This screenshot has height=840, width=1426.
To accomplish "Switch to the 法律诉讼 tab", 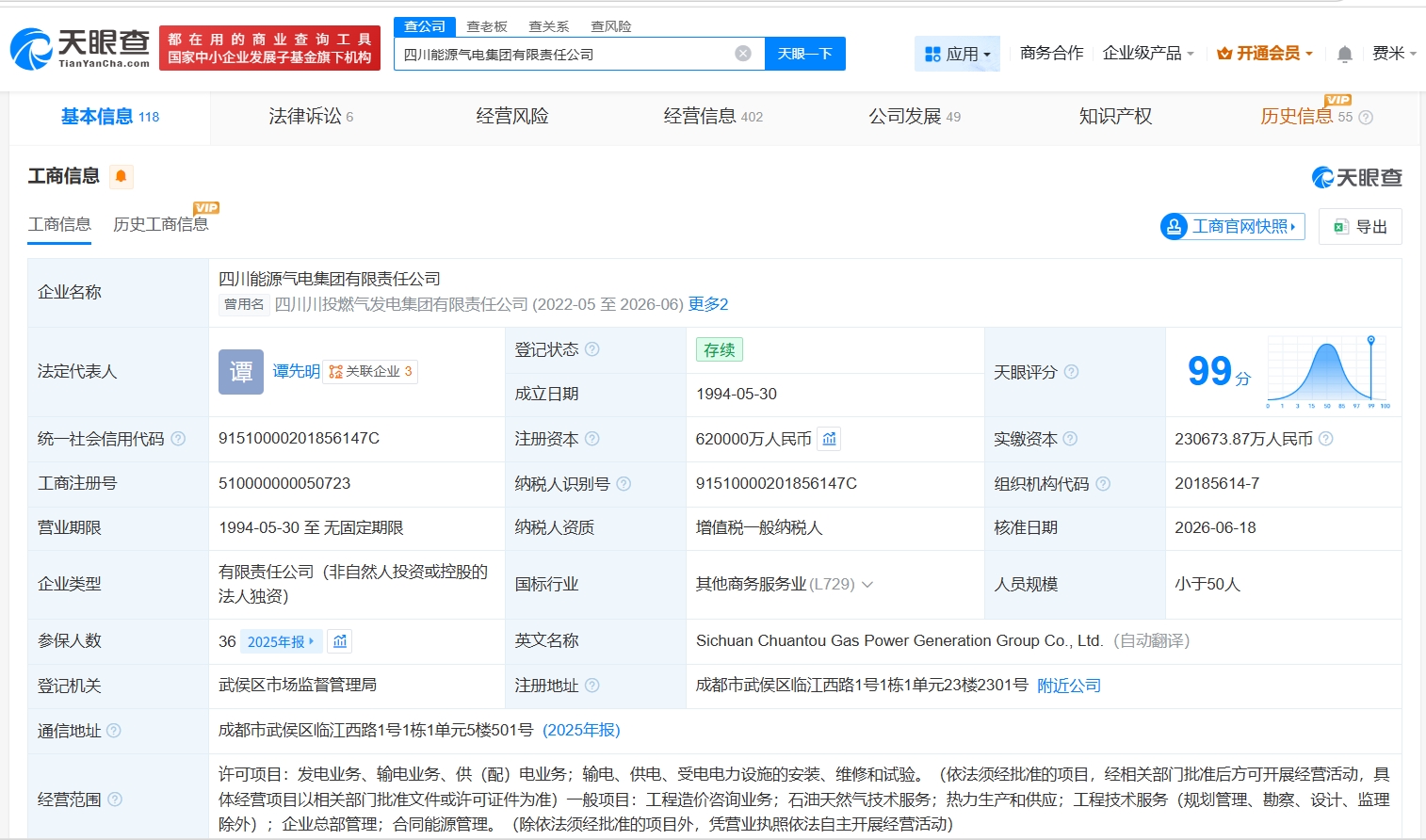I will [311, 117].
